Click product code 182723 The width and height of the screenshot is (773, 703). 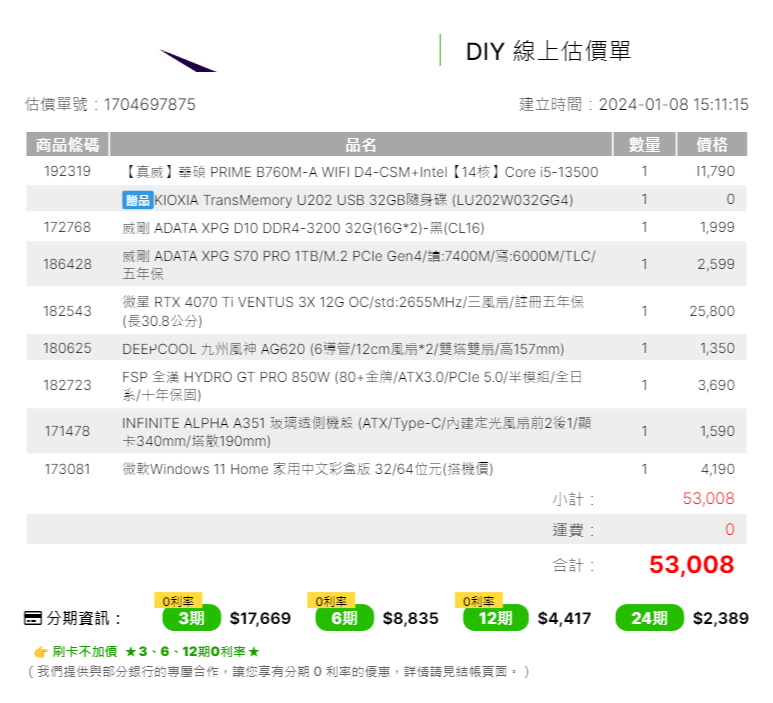(68, 385)
